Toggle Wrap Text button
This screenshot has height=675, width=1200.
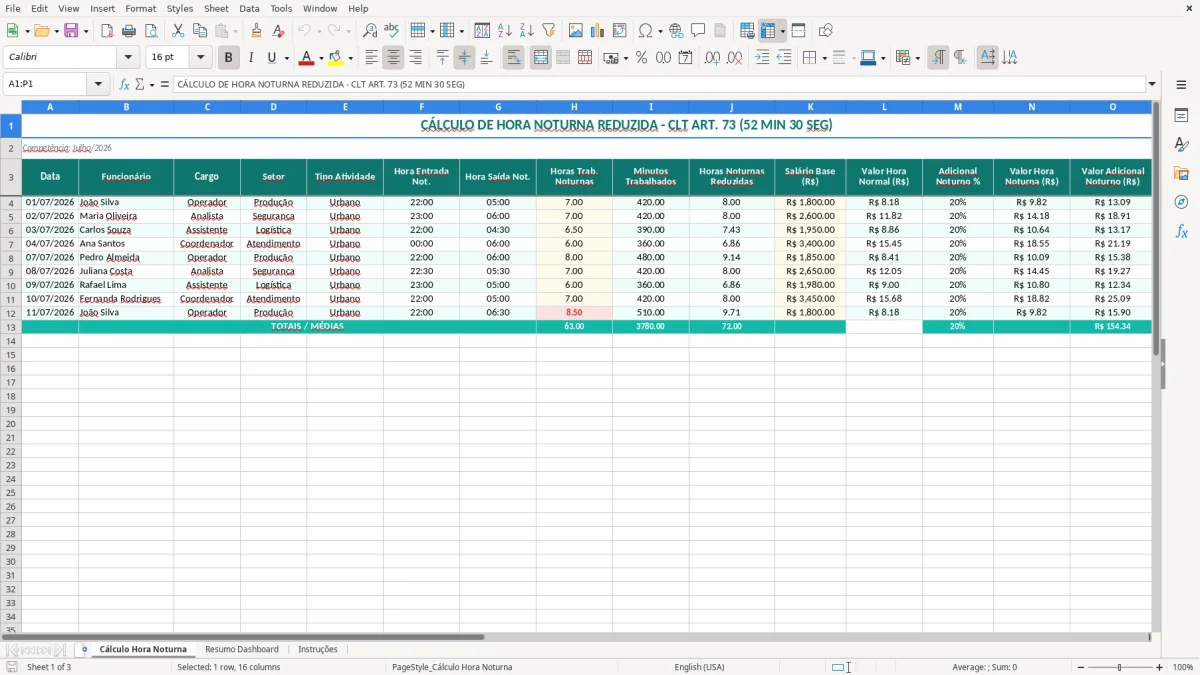pos(514,58)
